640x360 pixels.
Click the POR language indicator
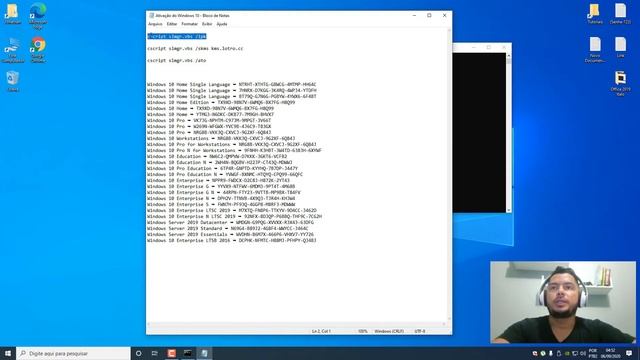593,353
